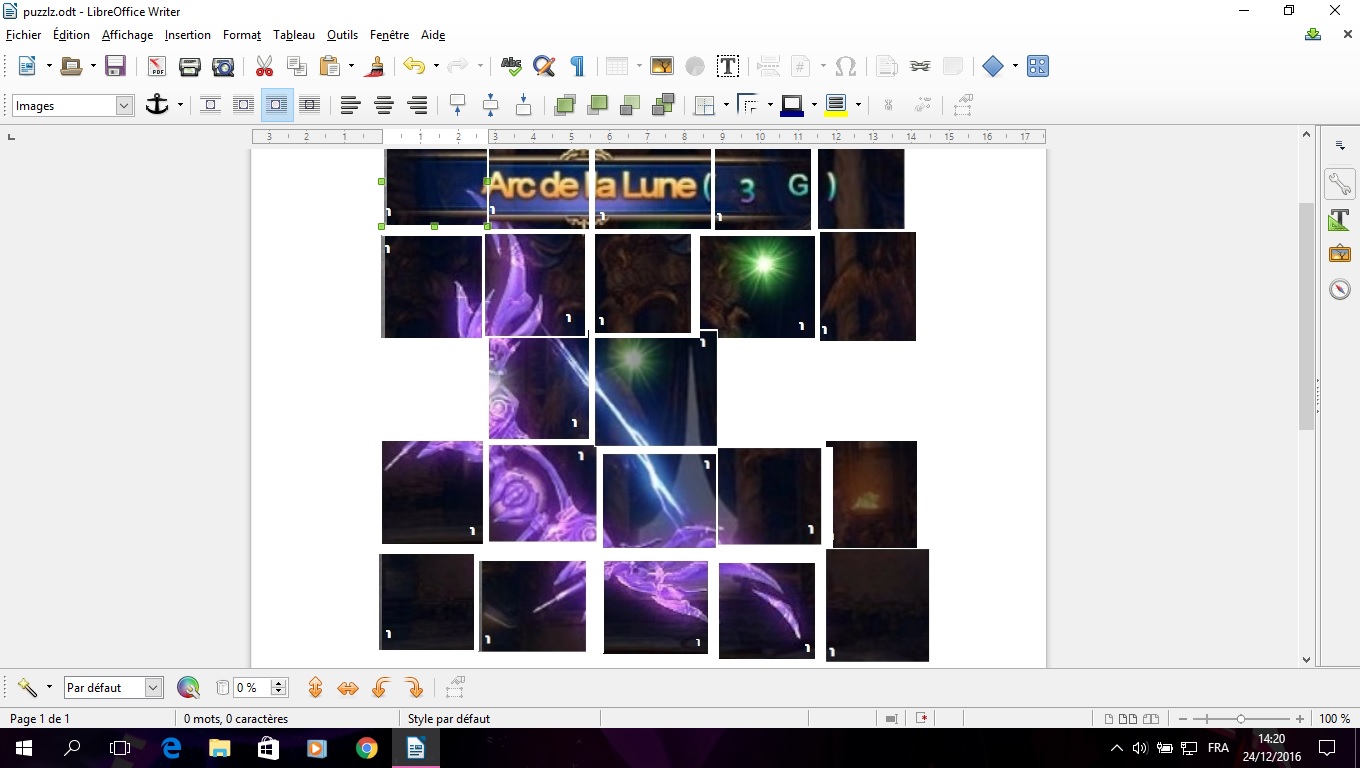Click the Export as PDF icon

157,67
